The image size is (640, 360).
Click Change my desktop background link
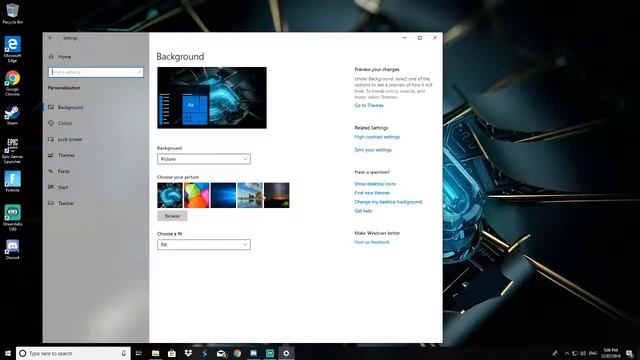tap(388, 202)
